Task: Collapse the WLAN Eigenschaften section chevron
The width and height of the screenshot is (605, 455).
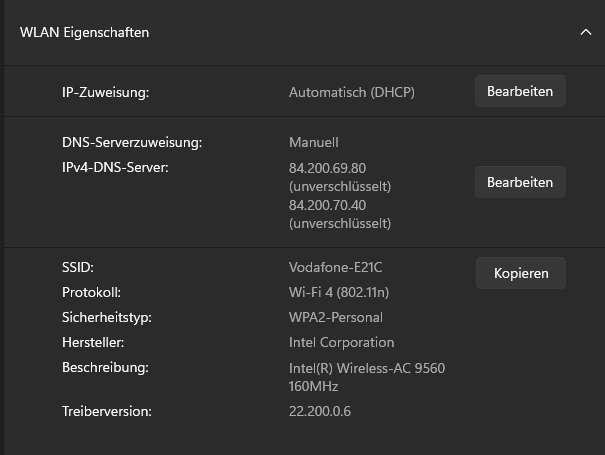Action: (x=586, y=32)
